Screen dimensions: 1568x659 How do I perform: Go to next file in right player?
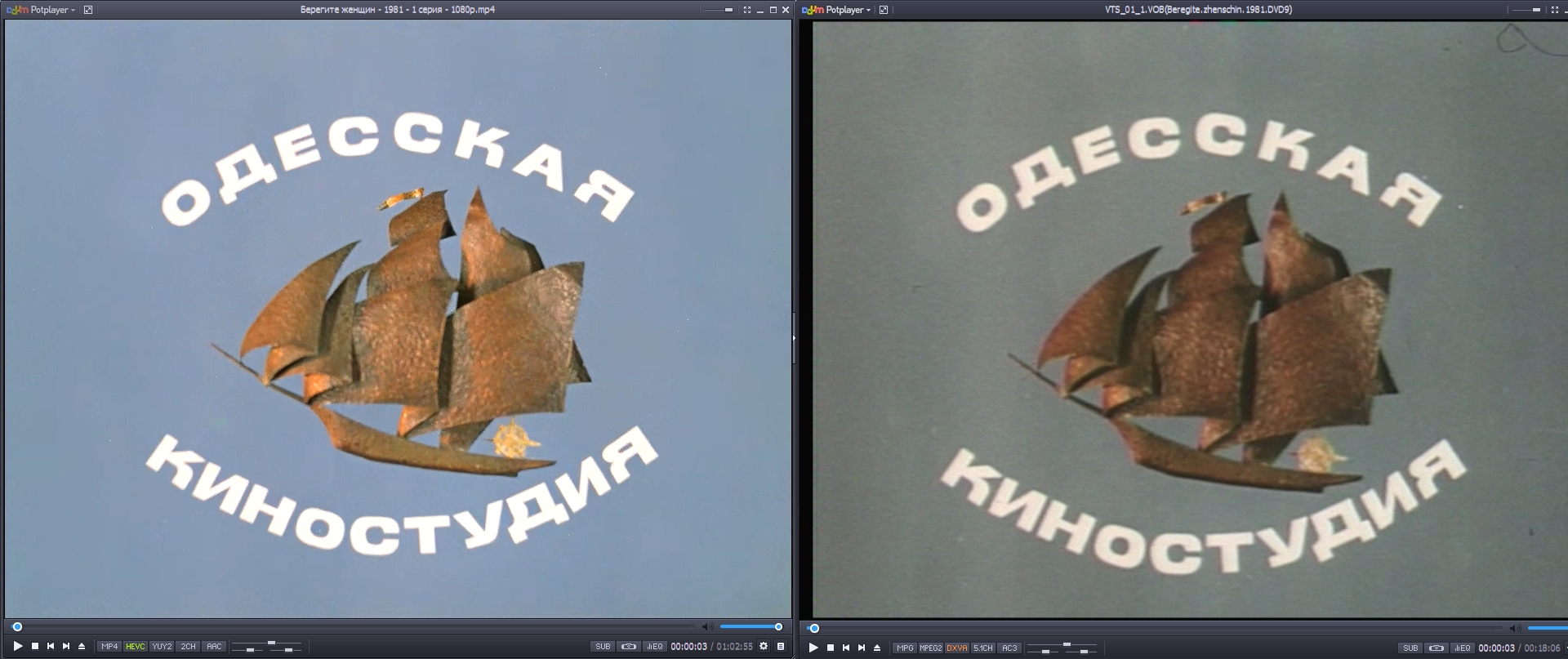tap(862, 648)
